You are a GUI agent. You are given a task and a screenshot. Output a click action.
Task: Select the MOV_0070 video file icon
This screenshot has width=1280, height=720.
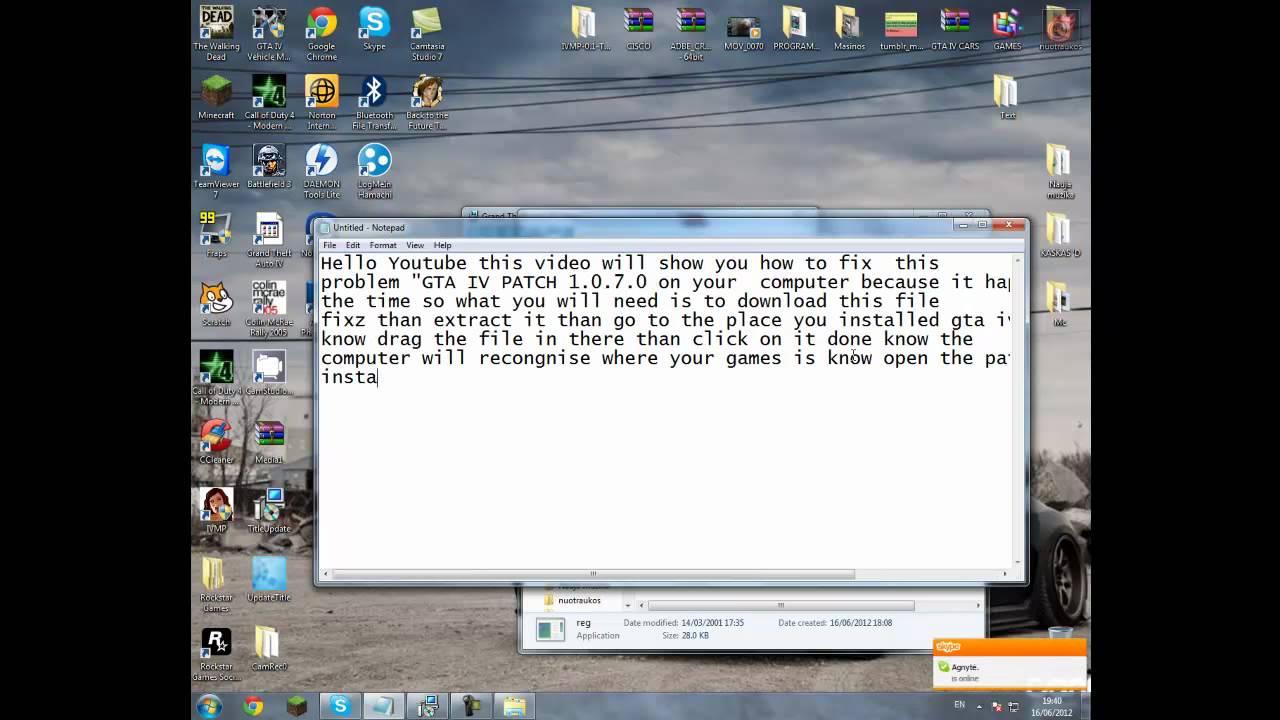click(x=743, y=28)
